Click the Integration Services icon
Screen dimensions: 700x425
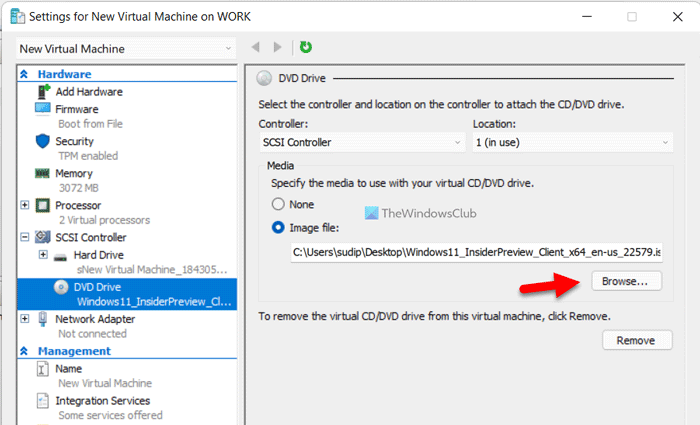click(42, 400)
